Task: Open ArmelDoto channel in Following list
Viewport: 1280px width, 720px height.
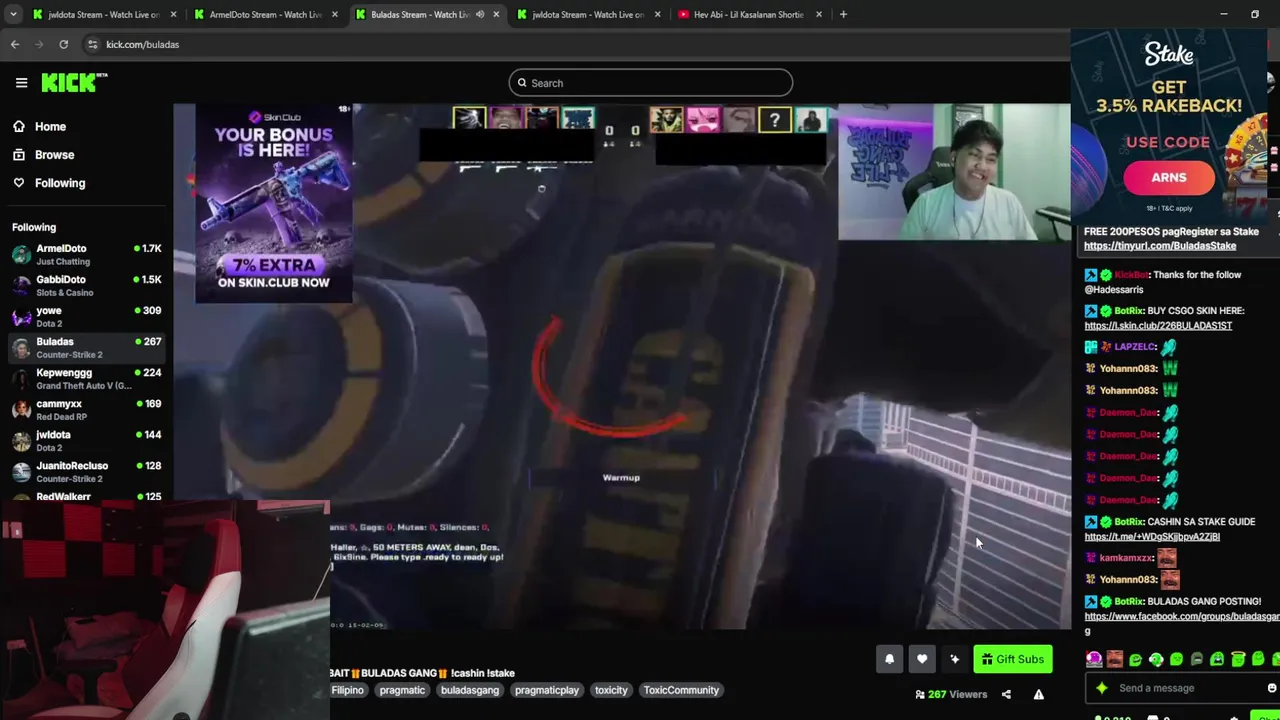Action: point(87,254)
